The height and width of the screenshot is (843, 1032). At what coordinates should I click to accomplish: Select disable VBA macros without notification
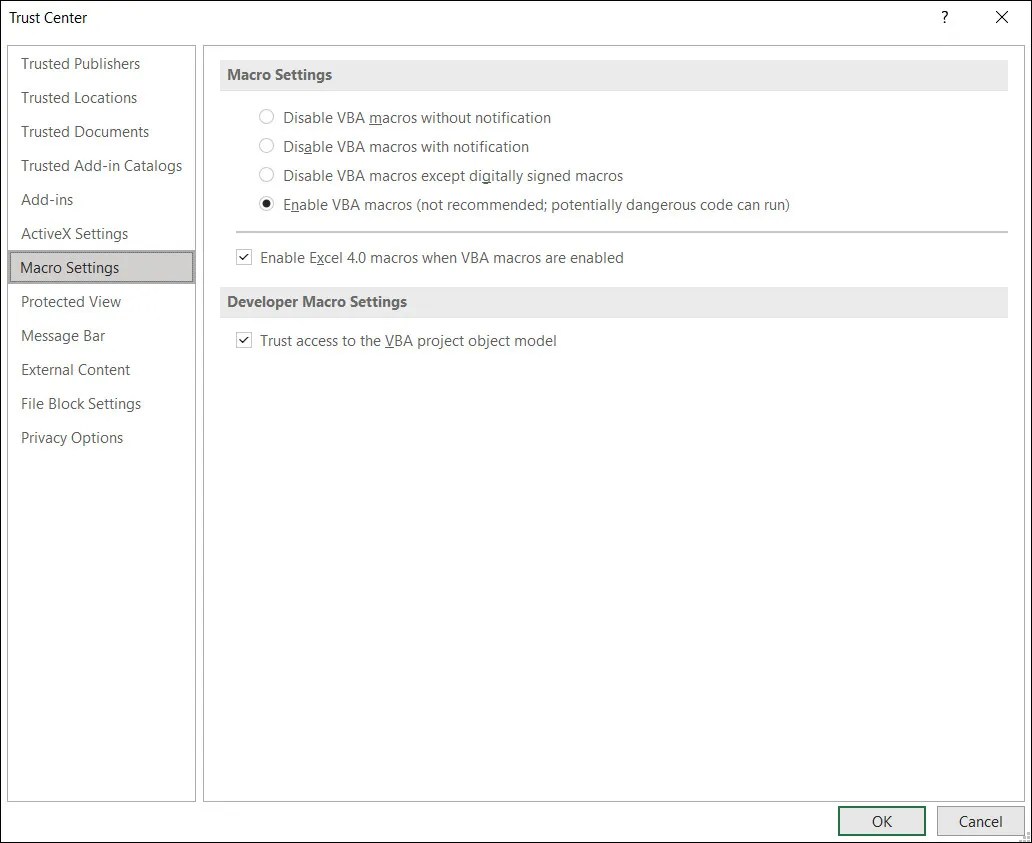tap(267, 117)
